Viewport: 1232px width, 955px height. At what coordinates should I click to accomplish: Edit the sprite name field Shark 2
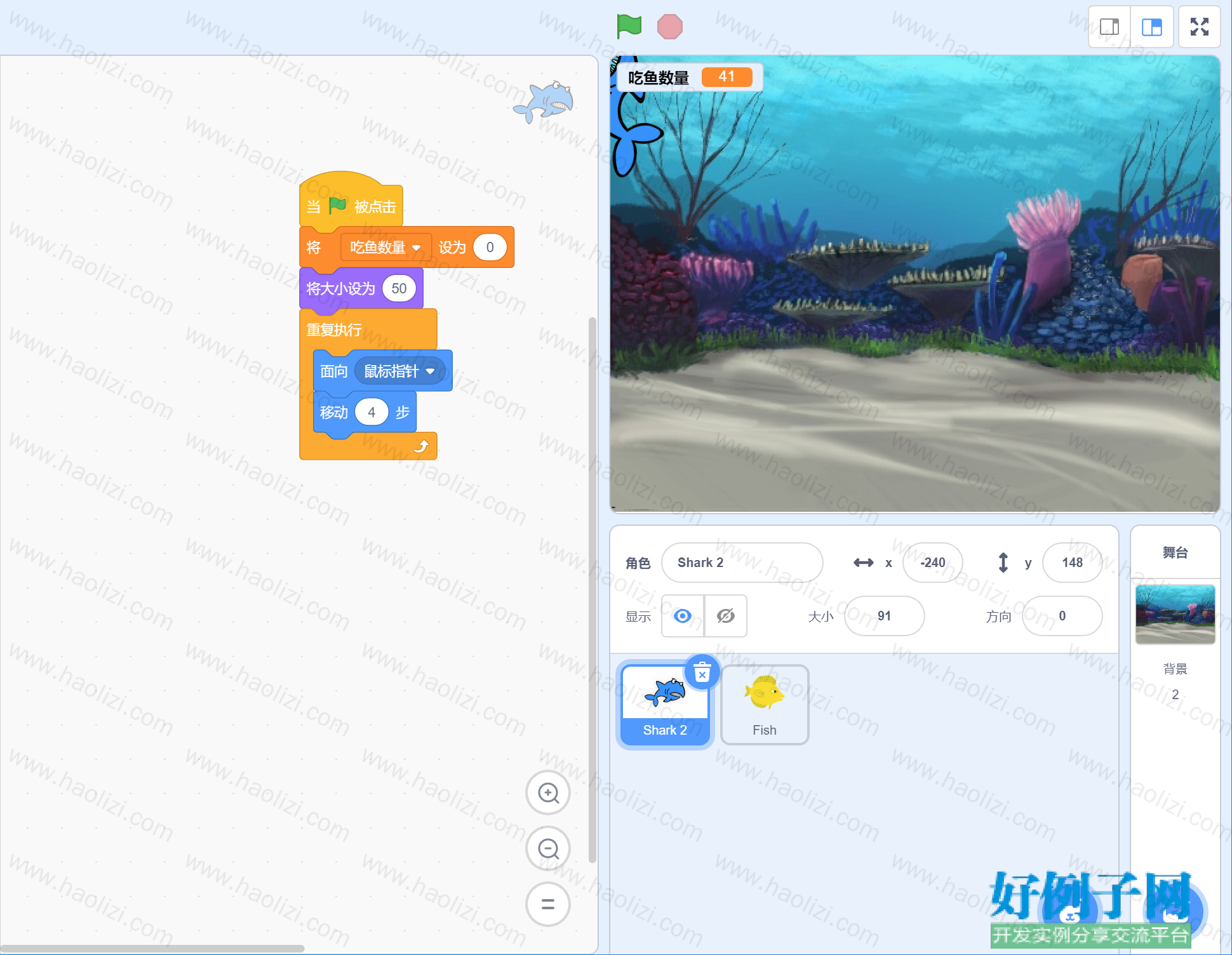[742, 563]
